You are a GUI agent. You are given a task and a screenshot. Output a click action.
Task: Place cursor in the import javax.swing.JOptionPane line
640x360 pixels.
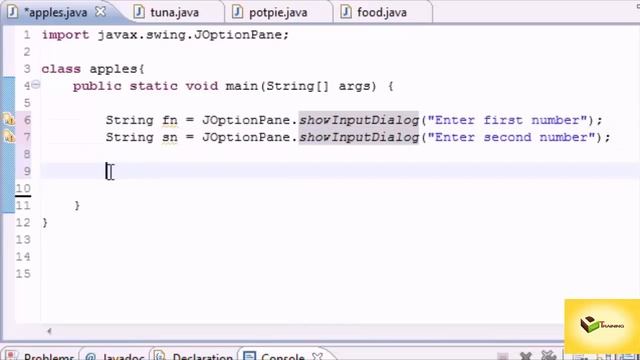[165, 35]
